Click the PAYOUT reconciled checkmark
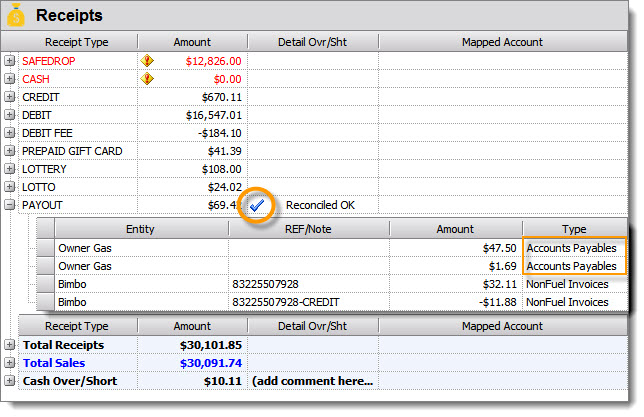 257,205
